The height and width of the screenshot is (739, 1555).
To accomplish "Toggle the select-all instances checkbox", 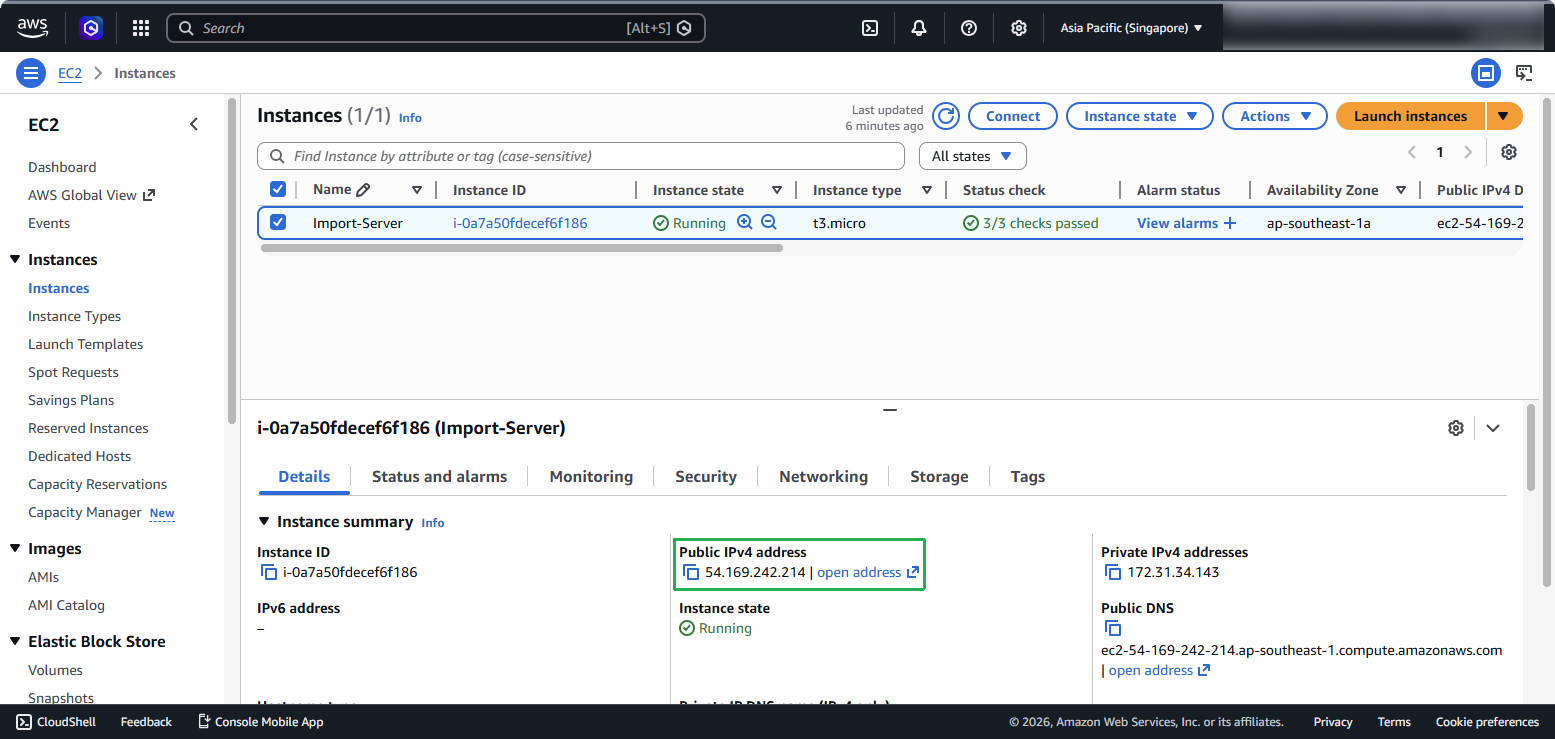I will (278, 189).
